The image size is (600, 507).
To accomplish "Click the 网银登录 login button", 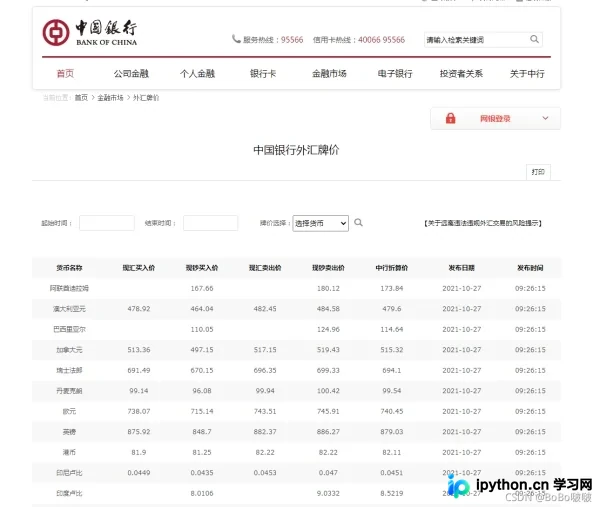I will coord(496,119).
